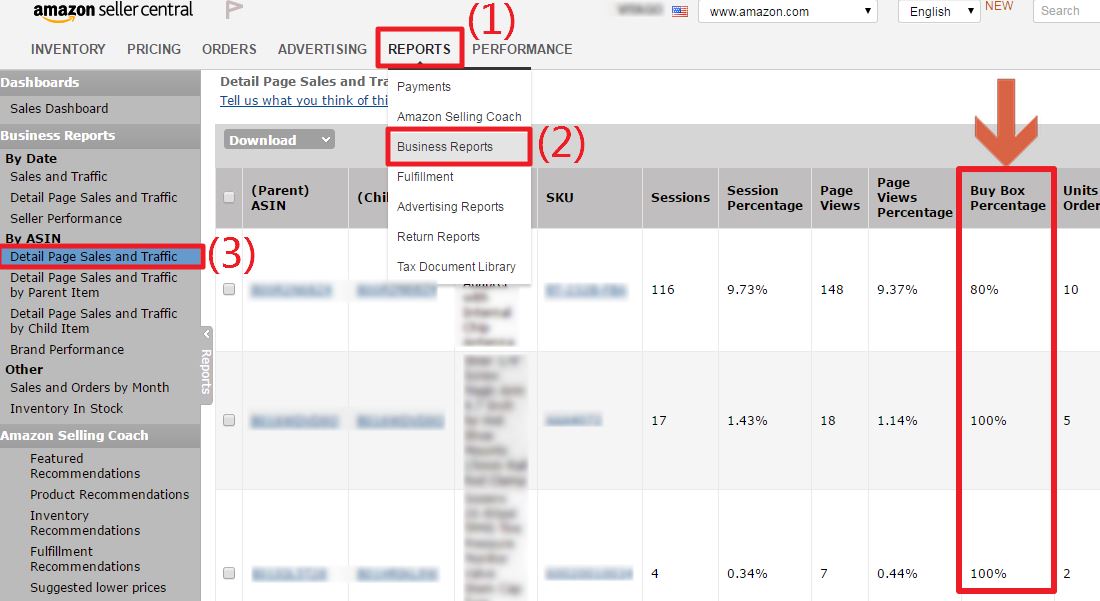Open Detail Page Sales and Traffic by ASIN

(94, 257)
